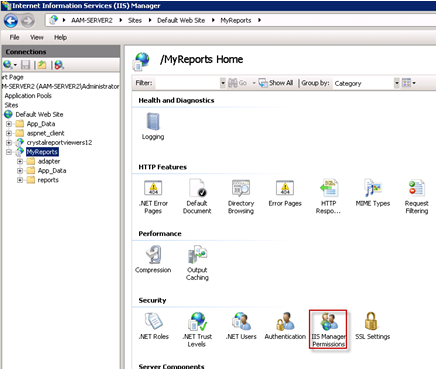The width and height of the screenshot is (436, 369).
Task: Expand App_Data folder under MyReports
Action: 20,171
